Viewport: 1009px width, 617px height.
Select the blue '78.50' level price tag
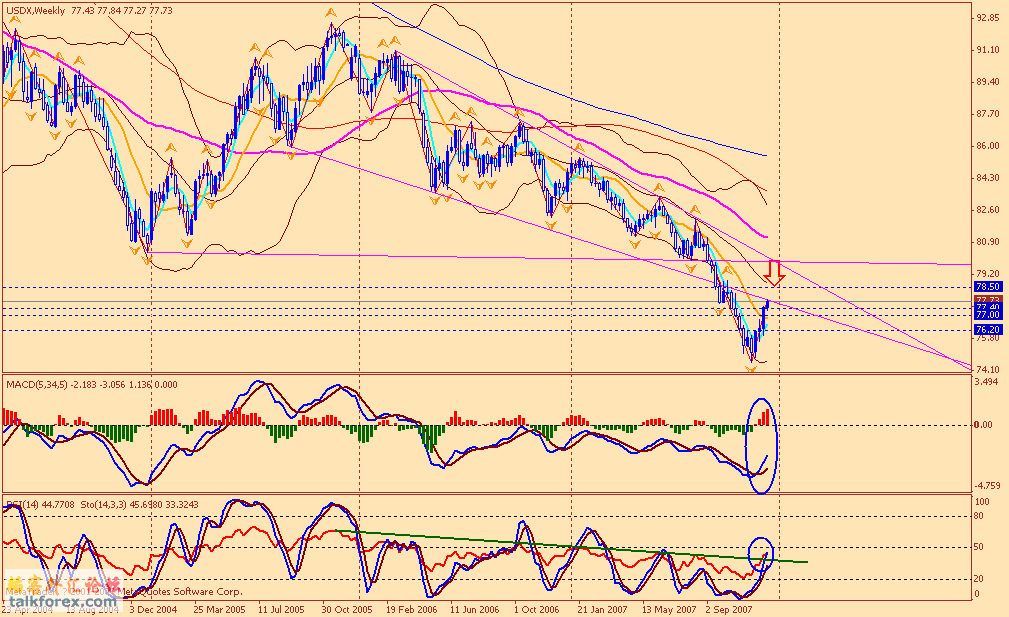[988, 287]
